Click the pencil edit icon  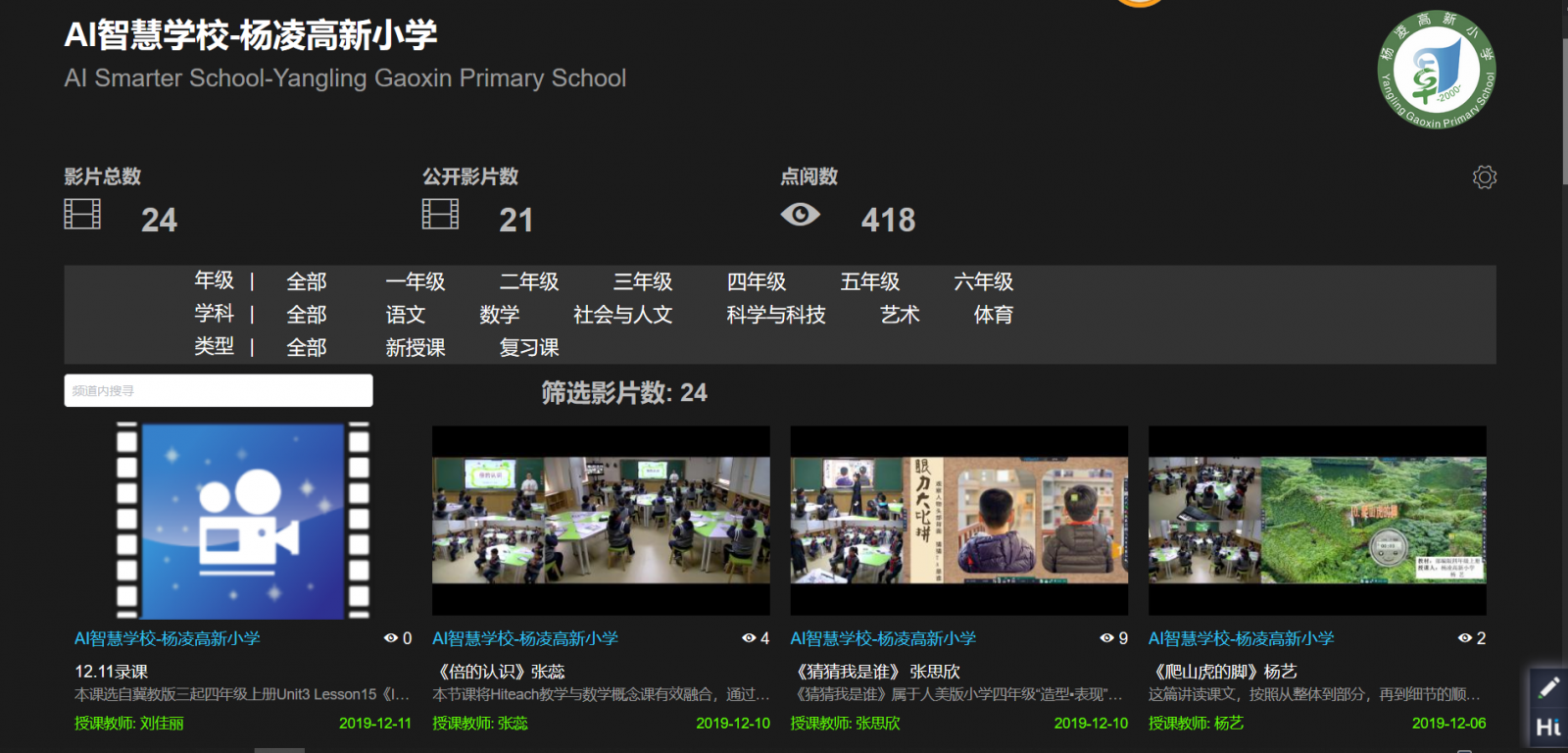pyautogui.click(x=1548, y=687)
